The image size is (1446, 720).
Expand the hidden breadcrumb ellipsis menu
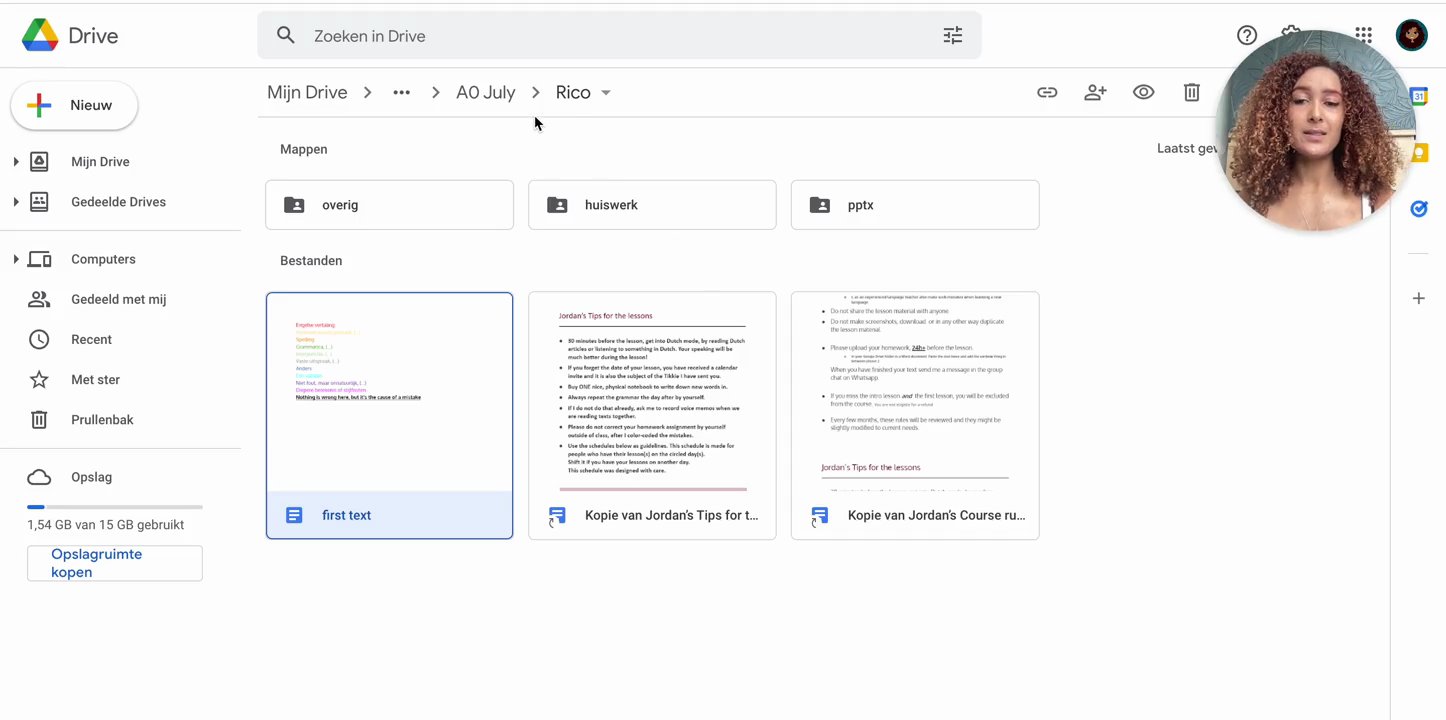click(401, 91)
